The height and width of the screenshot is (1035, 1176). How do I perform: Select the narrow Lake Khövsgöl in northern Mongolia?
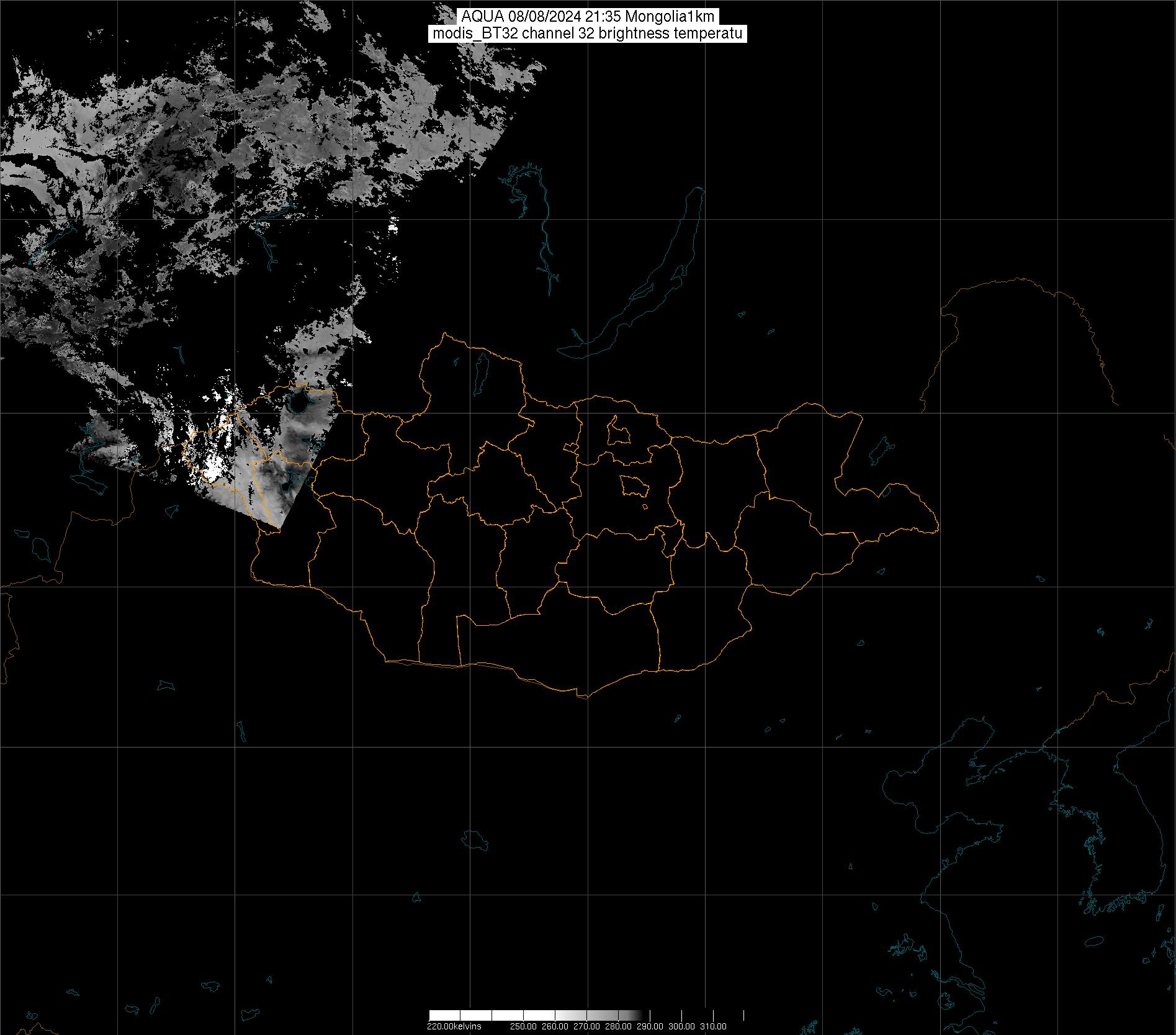point(481,369)
